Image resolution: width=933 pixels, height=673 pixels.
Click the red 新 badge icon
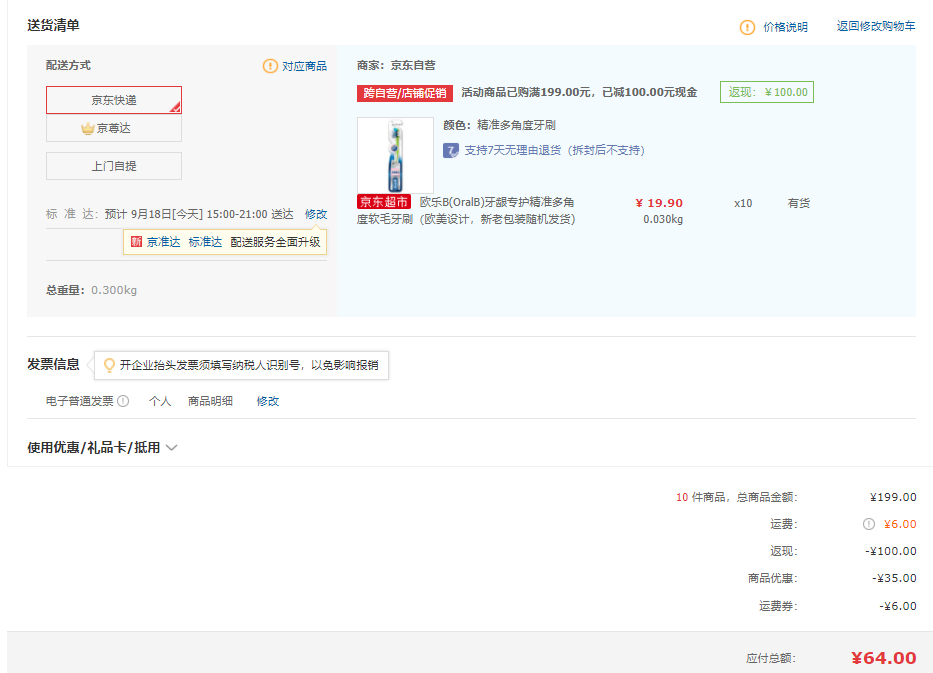[x=136, y=242]
